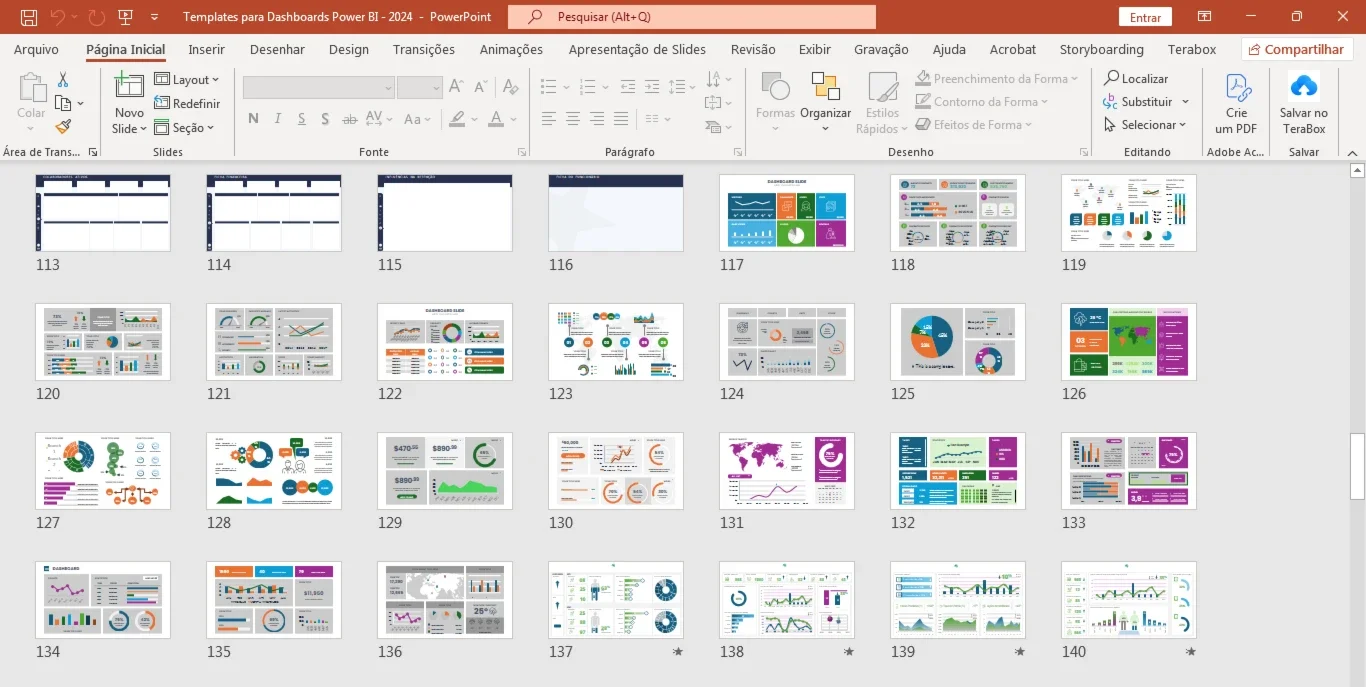Toggle align text right

pos(596,119)
